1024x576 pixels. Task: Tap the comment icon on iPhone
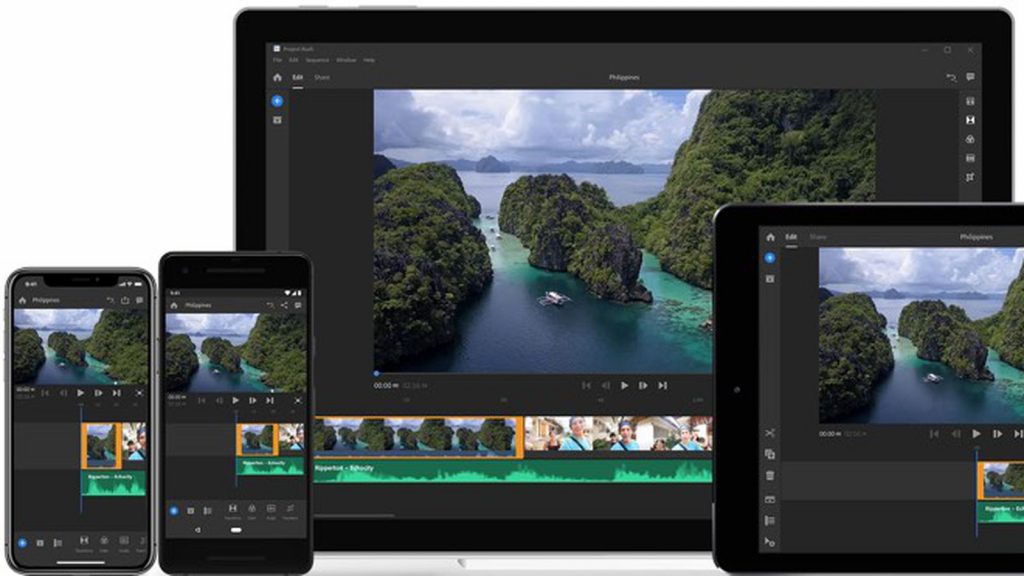(x=139, y=300)
